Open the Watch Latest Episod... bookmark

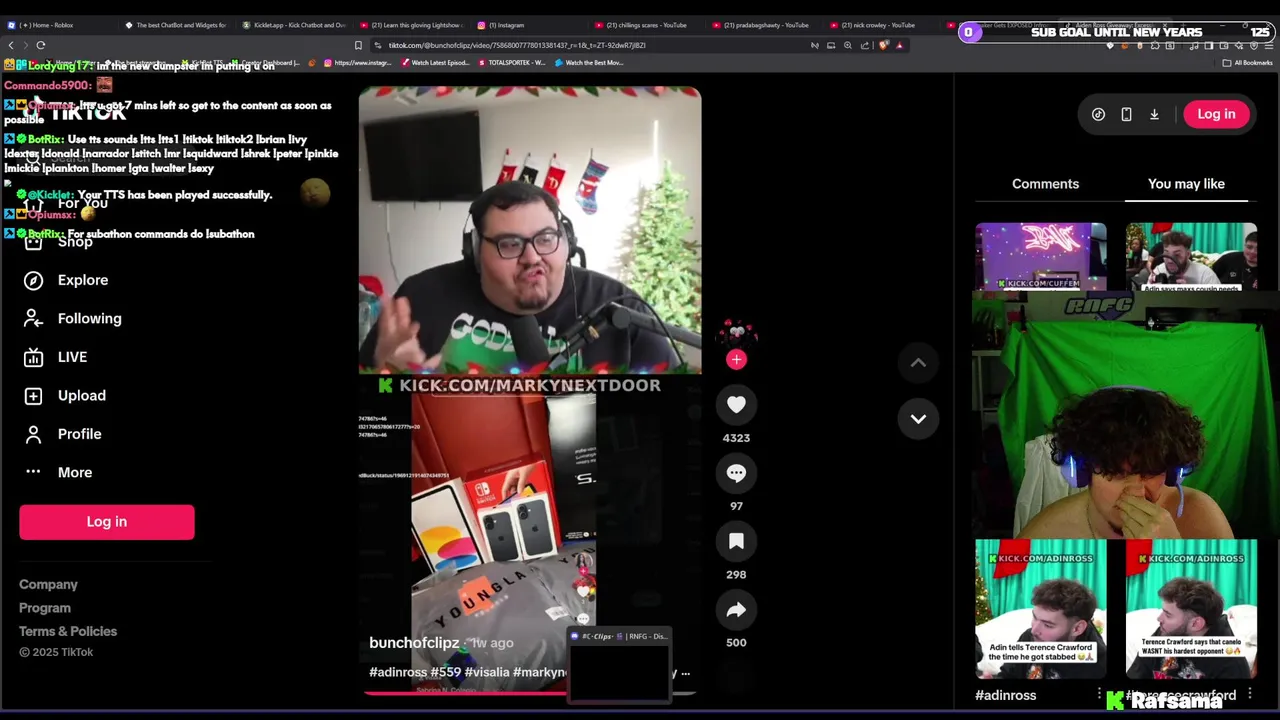[434, 63]
